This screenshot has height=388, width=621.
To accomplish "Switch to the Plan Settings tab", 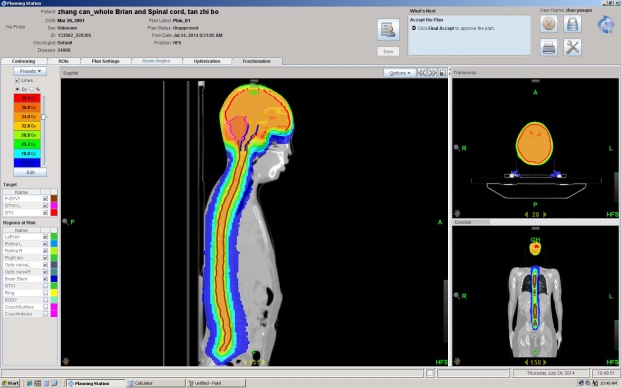I will point(105,61).
